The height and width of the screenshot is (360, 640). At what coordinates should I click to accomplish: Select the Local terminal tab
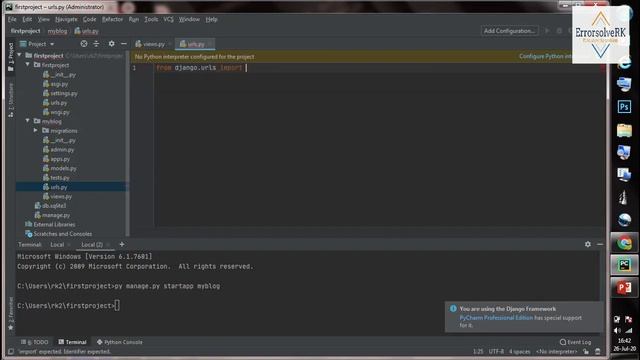57,244
